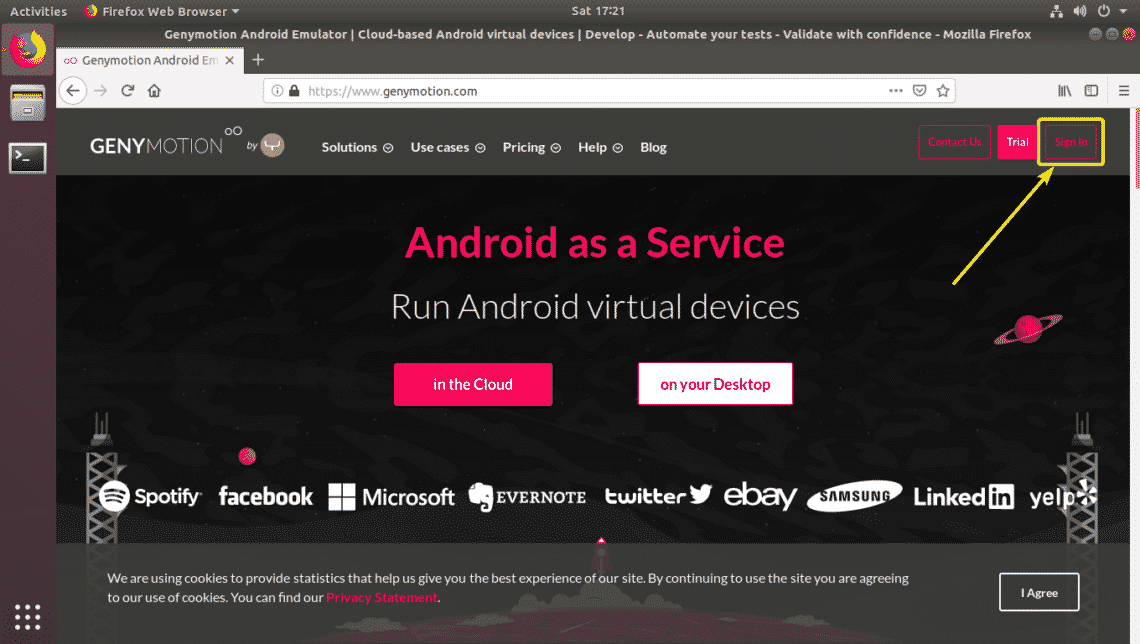Viewport: 1140px width, 644px height.
Task: Toggle the Firefox sidebar icon
Action: tap(1091, 91)
